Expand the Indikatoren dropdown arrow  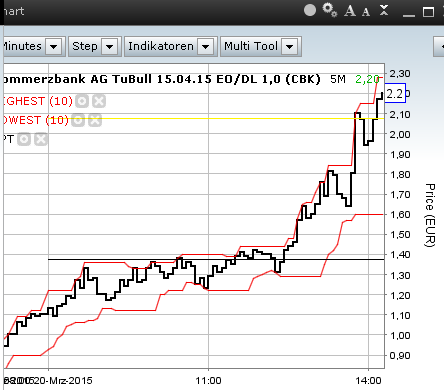tap(206, 46)
